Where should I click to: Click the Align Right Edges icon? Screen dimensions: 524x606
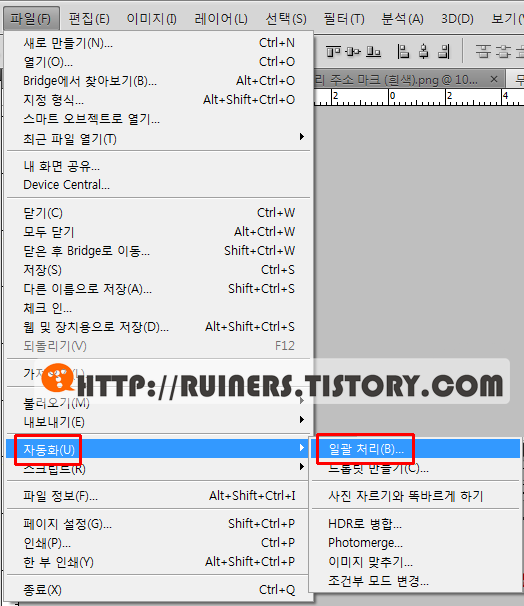tap(444, 51)
